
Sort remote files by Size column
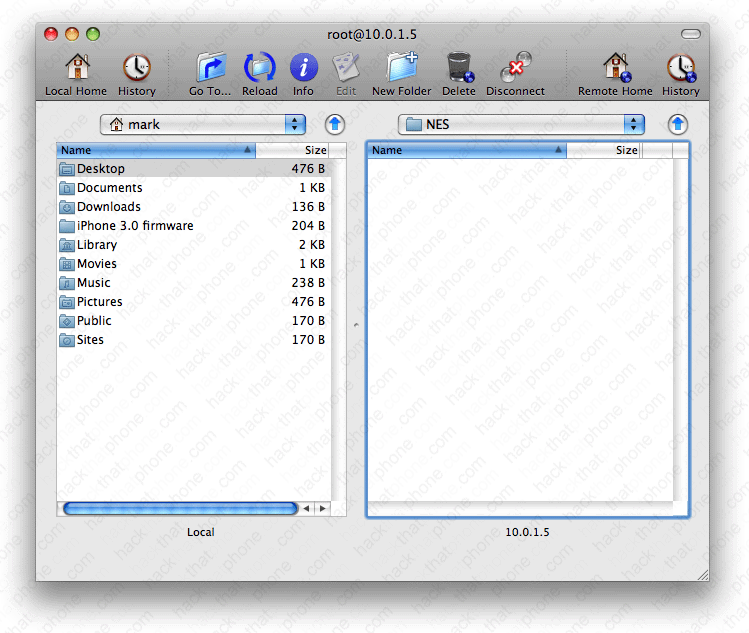pyautogui.click(x=604, y=150)
